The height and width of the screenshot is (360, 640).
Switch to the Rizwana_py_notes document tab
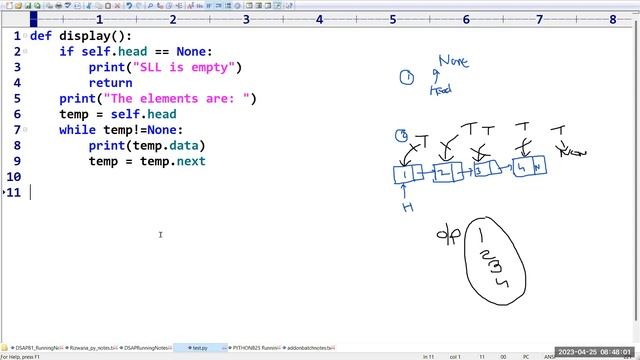tap(91, 348)
